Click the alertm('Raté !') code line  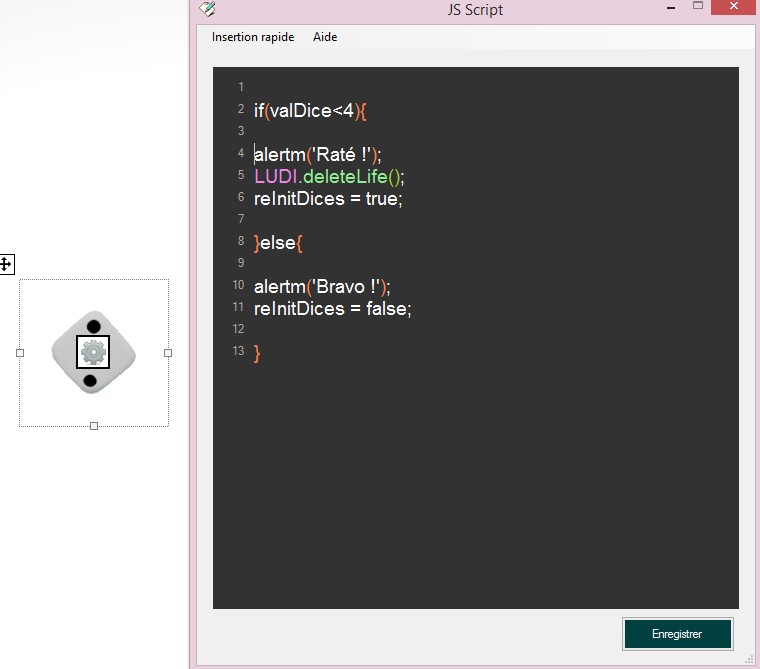(317, 154)
